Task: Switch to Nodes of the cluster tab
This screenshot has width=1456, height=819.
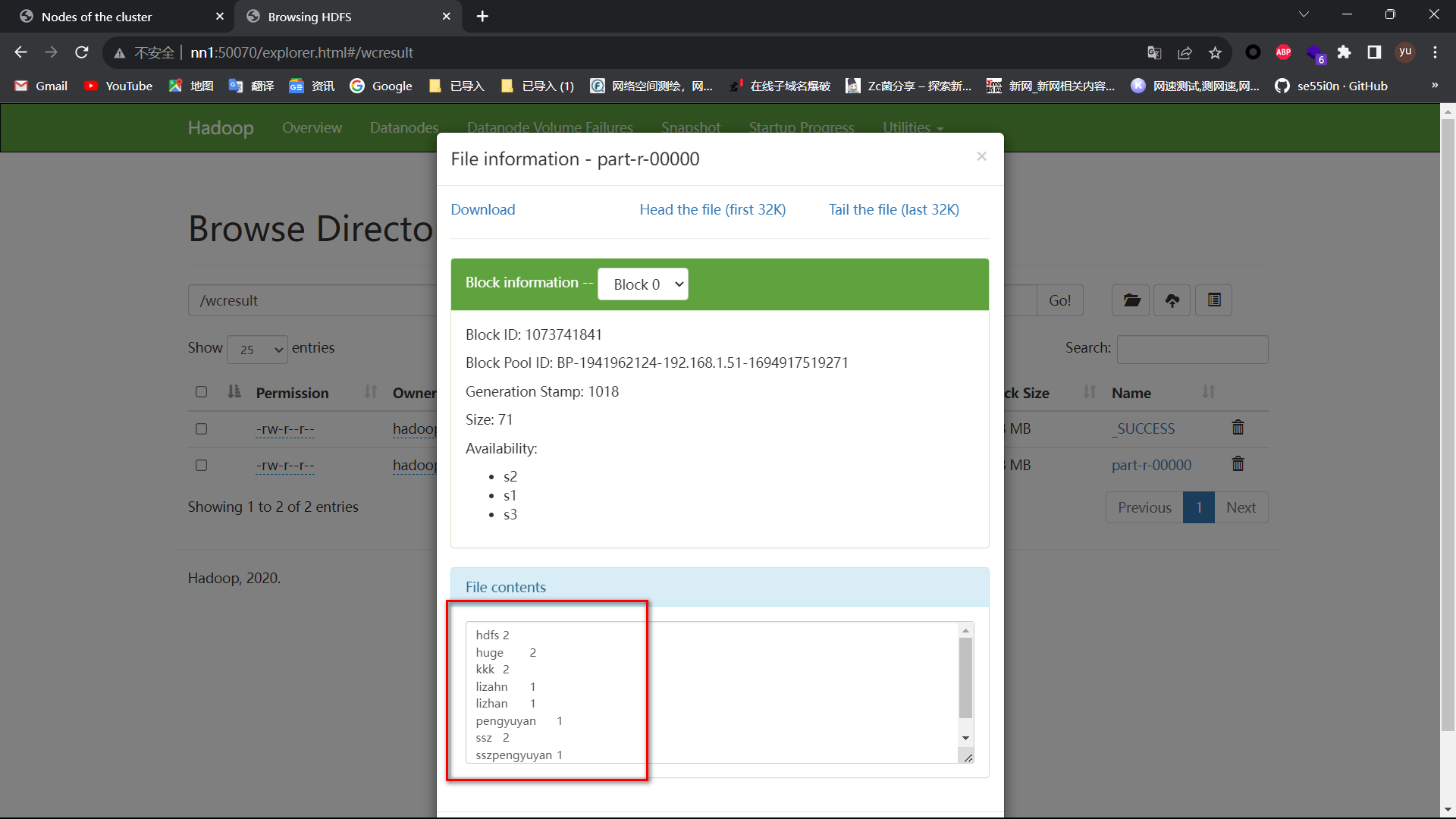Action: (97, 17)
